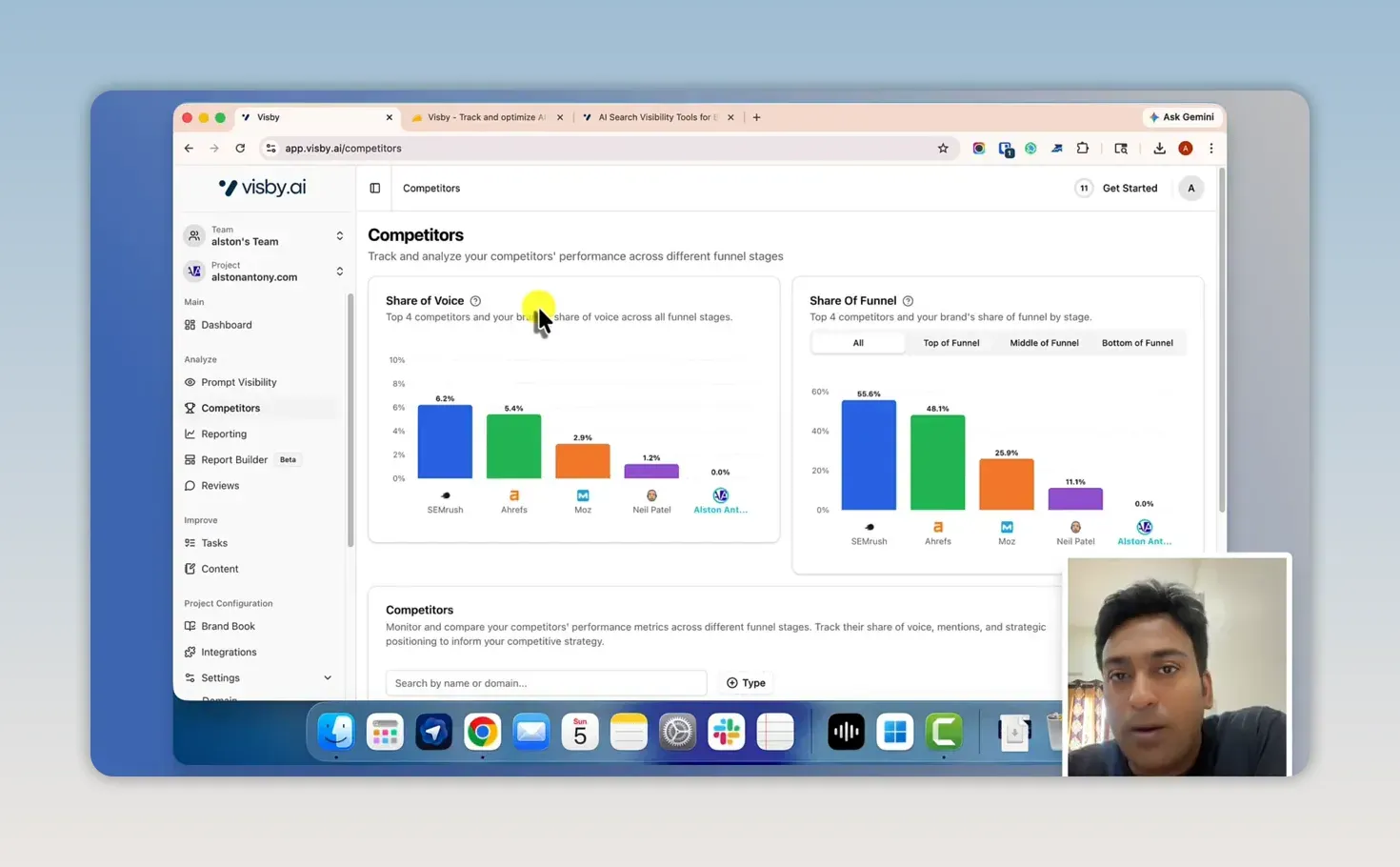Open Chrome downloads icon
Image resolution: width=1400 pixels, height=867 pixels.
(x=1159, y=149)
